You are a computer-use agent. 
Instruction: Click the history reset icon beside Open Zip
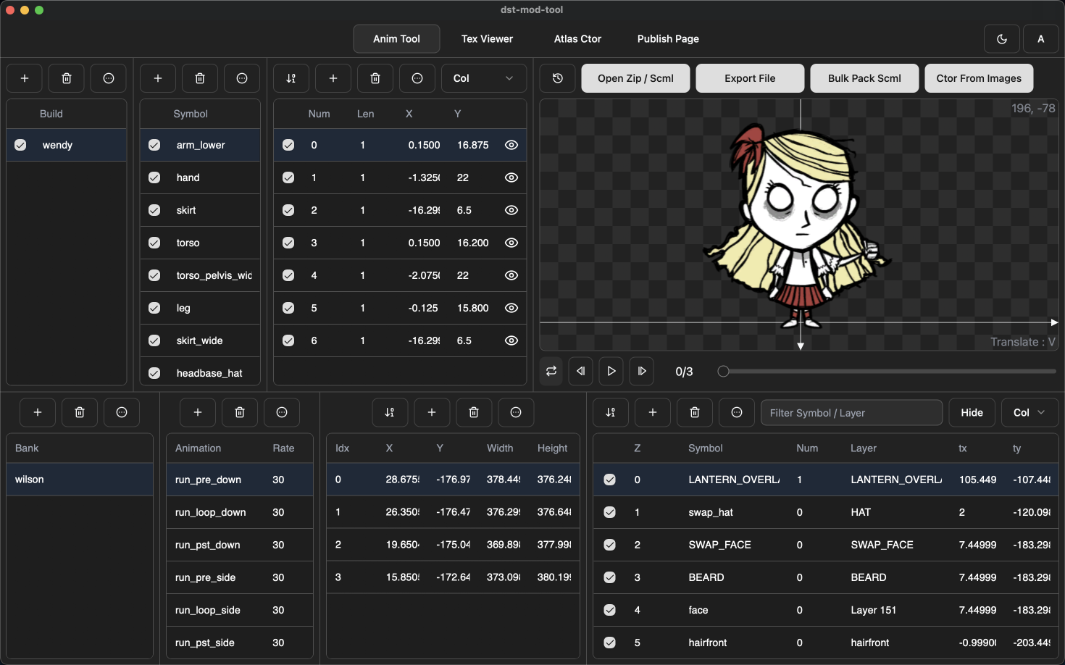tap(558, 78)
